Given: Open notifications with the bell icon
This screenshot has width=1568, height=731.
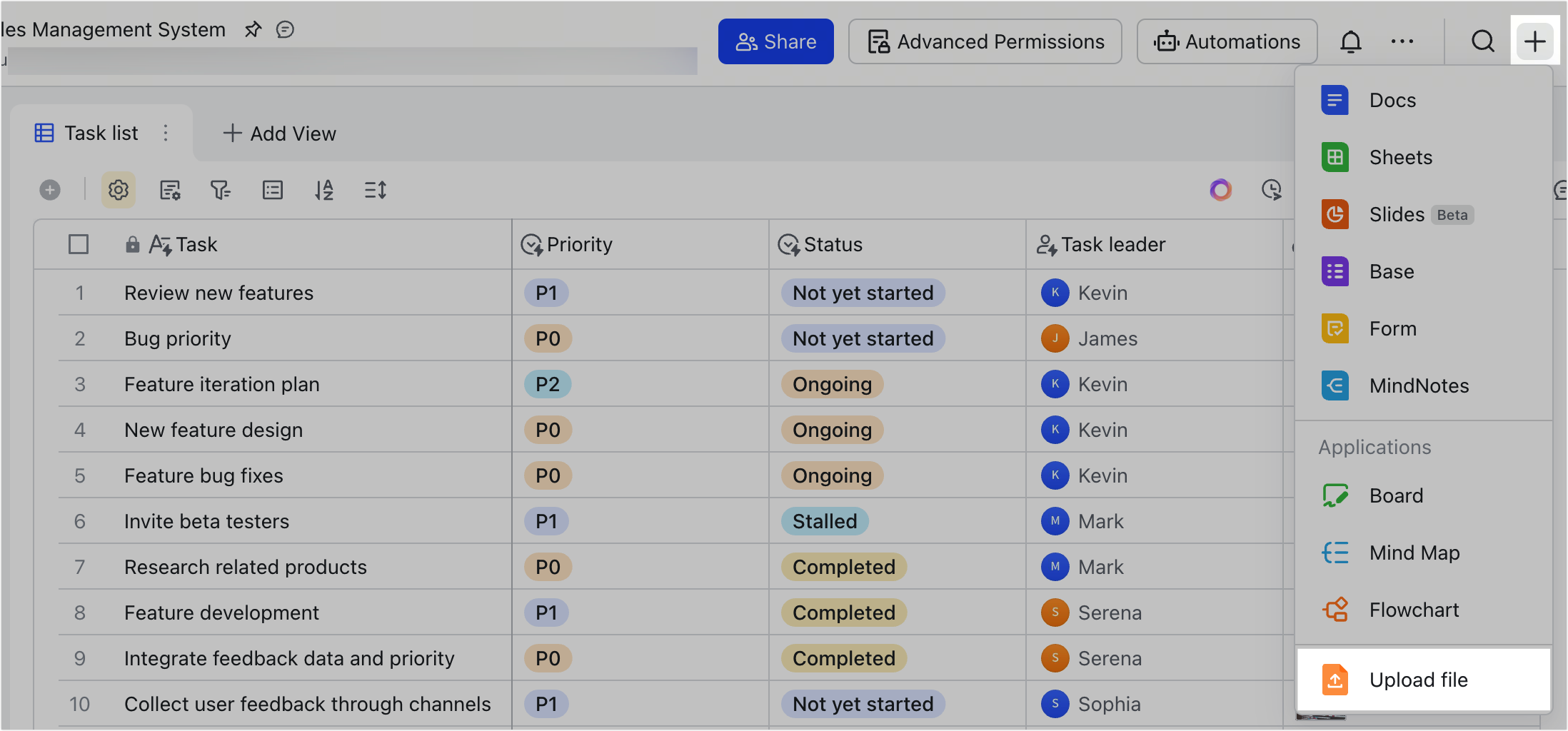Looking at the screenshot, I should (x=1351, y=41).
